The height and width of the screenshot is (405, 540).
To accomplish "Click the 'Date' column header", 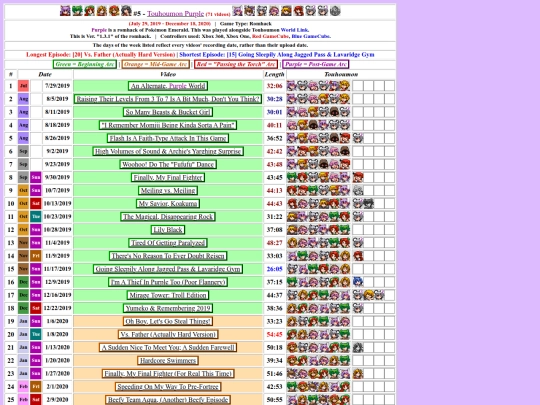I will point(45,74).
